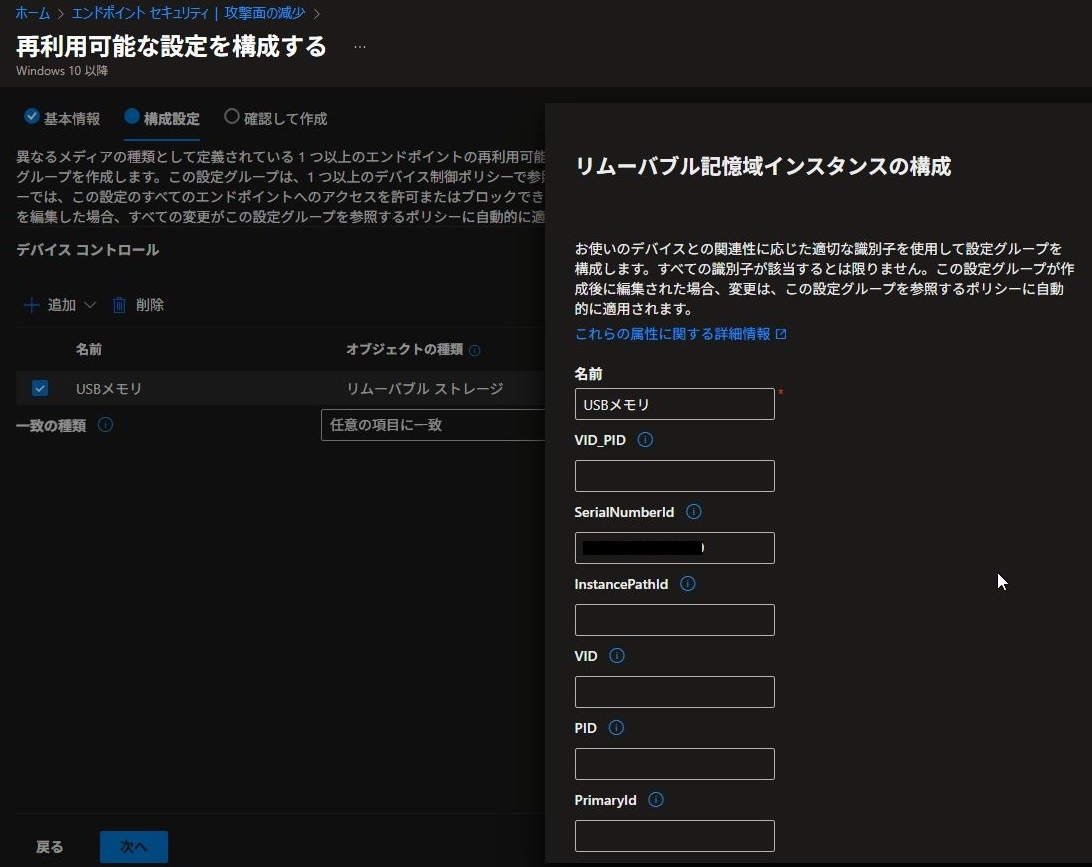The height and width of the screenshot is (867, 1092).
Task: Open the ellipsis menu next to the page title
Action: (x=360, y=47)
